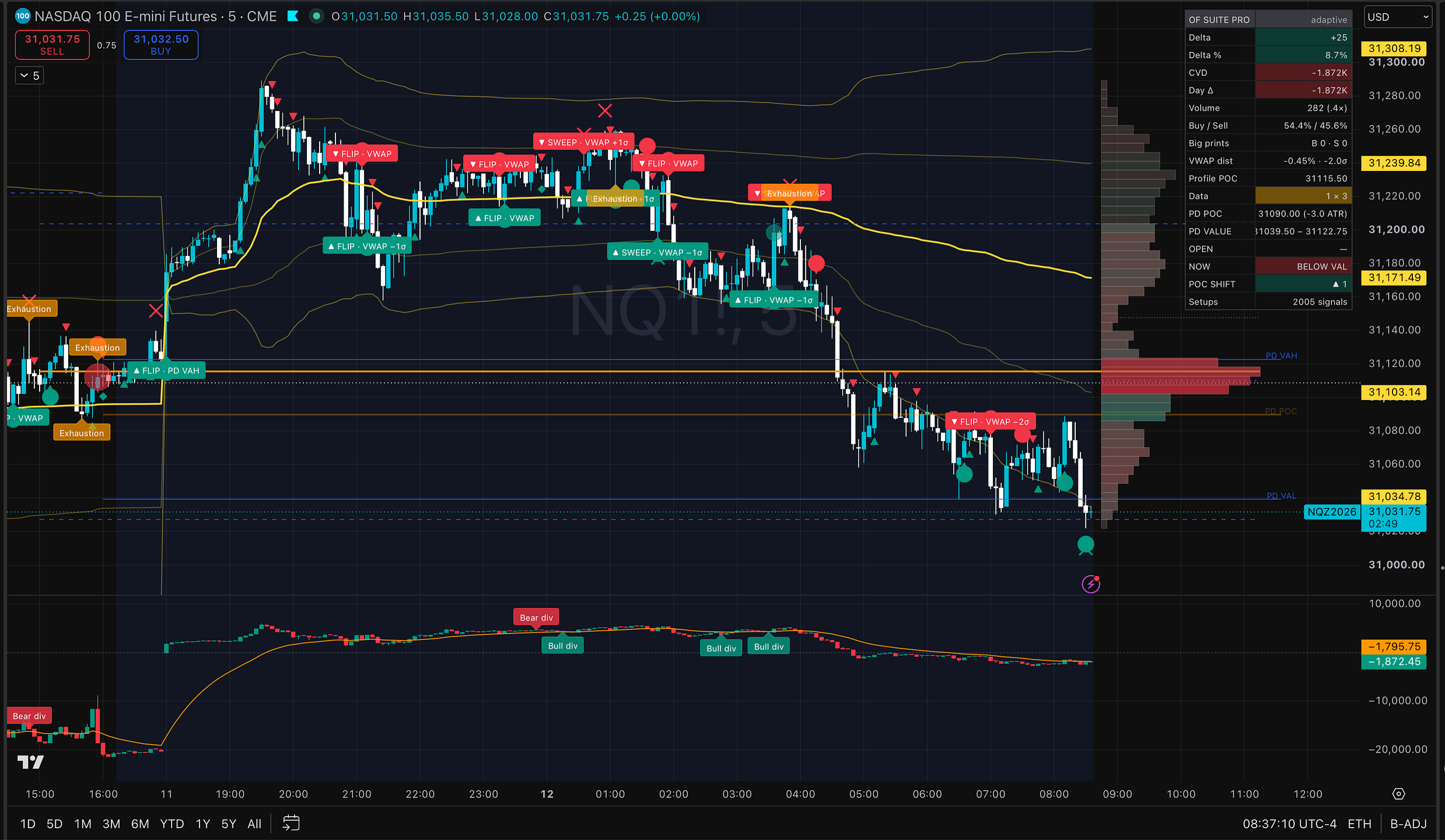
Task: Select the 1D time range
Action: 28,824
